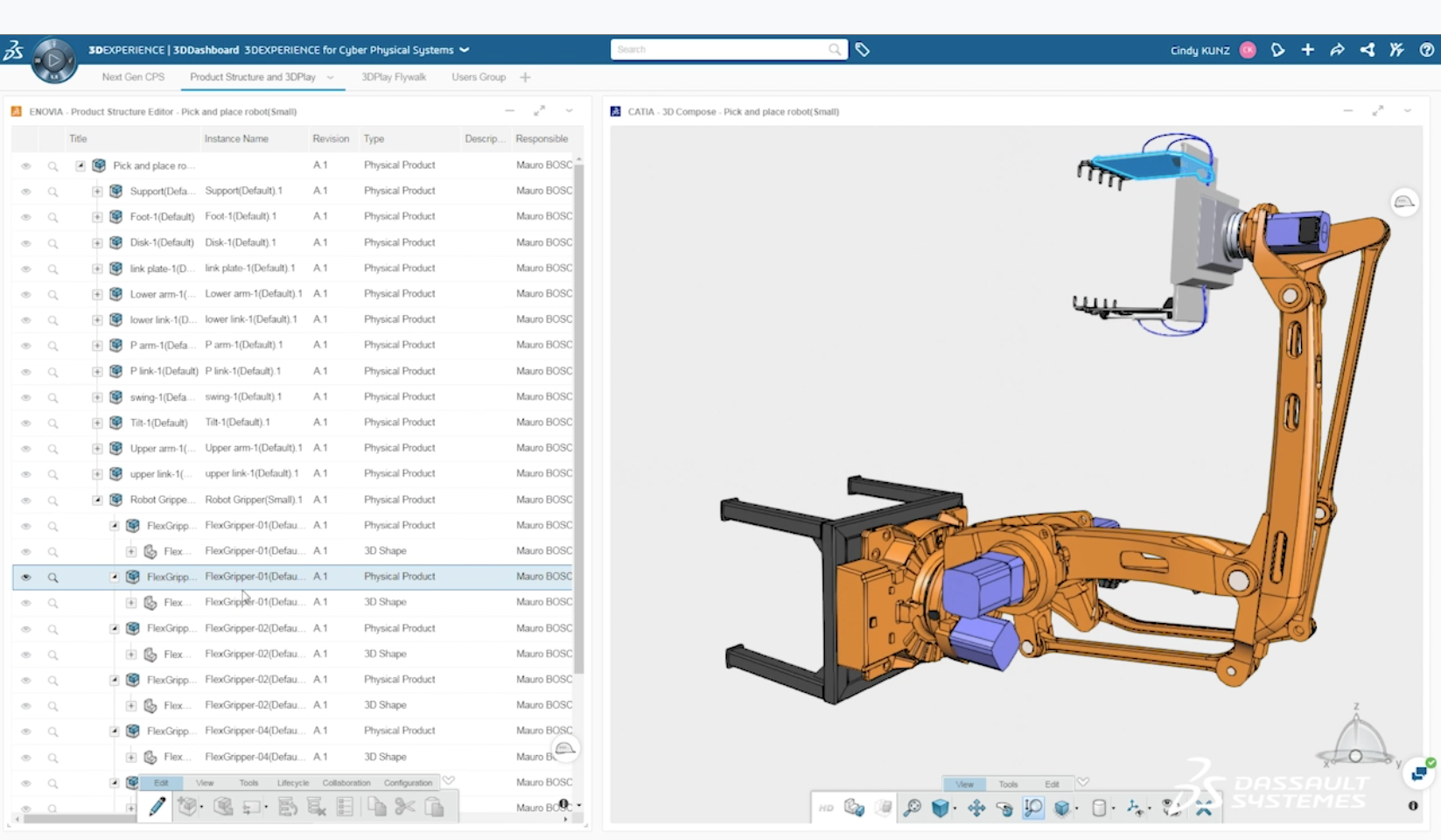Open the Product Structure Editor widget menu chevron
Screen dimensions: 1441x840
pos(569,111)
